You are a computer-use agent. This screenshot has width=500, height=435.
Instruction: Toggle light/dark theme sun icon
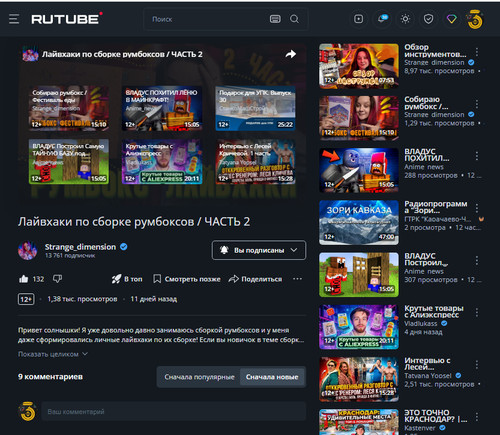tap(405, 19)
